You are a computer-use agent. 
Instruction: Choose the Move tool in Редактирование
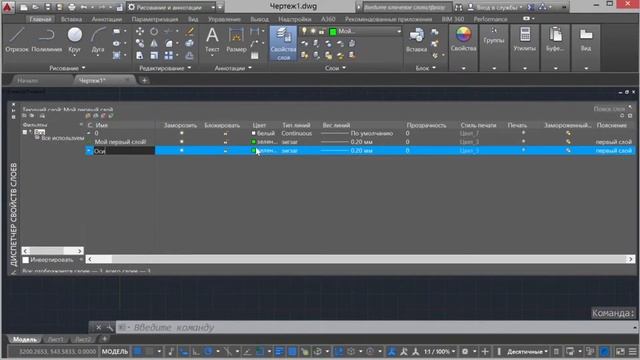tap(140, 31)
